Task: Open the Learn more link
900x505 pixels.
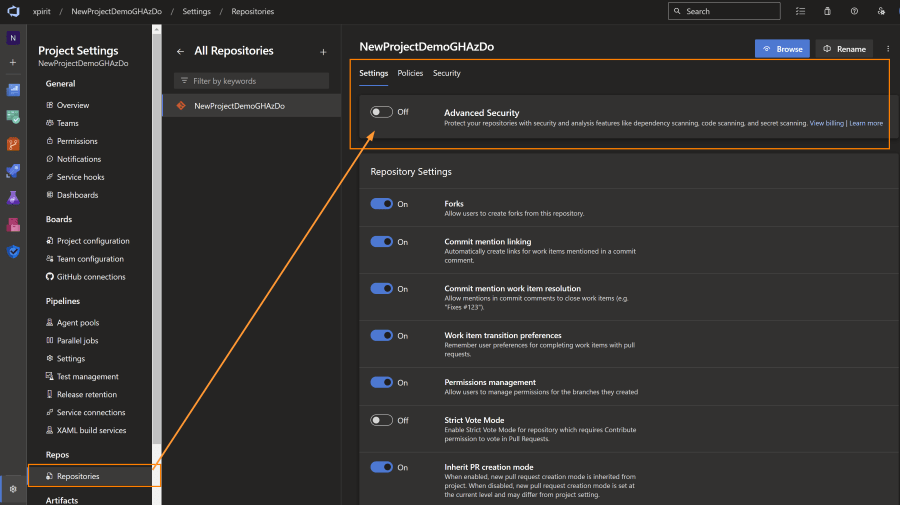Action: pos(866,123)
